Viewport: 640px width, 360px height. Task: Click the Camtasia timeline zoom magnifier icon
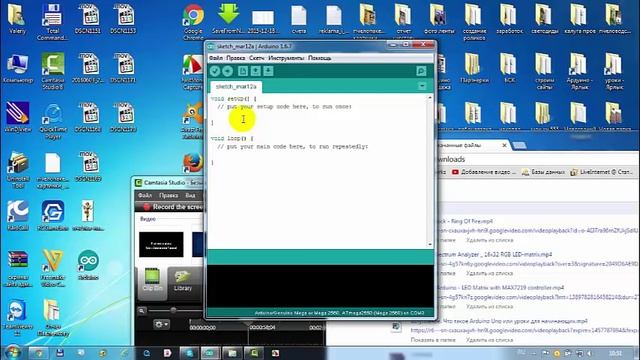click(x=142, y=311)
